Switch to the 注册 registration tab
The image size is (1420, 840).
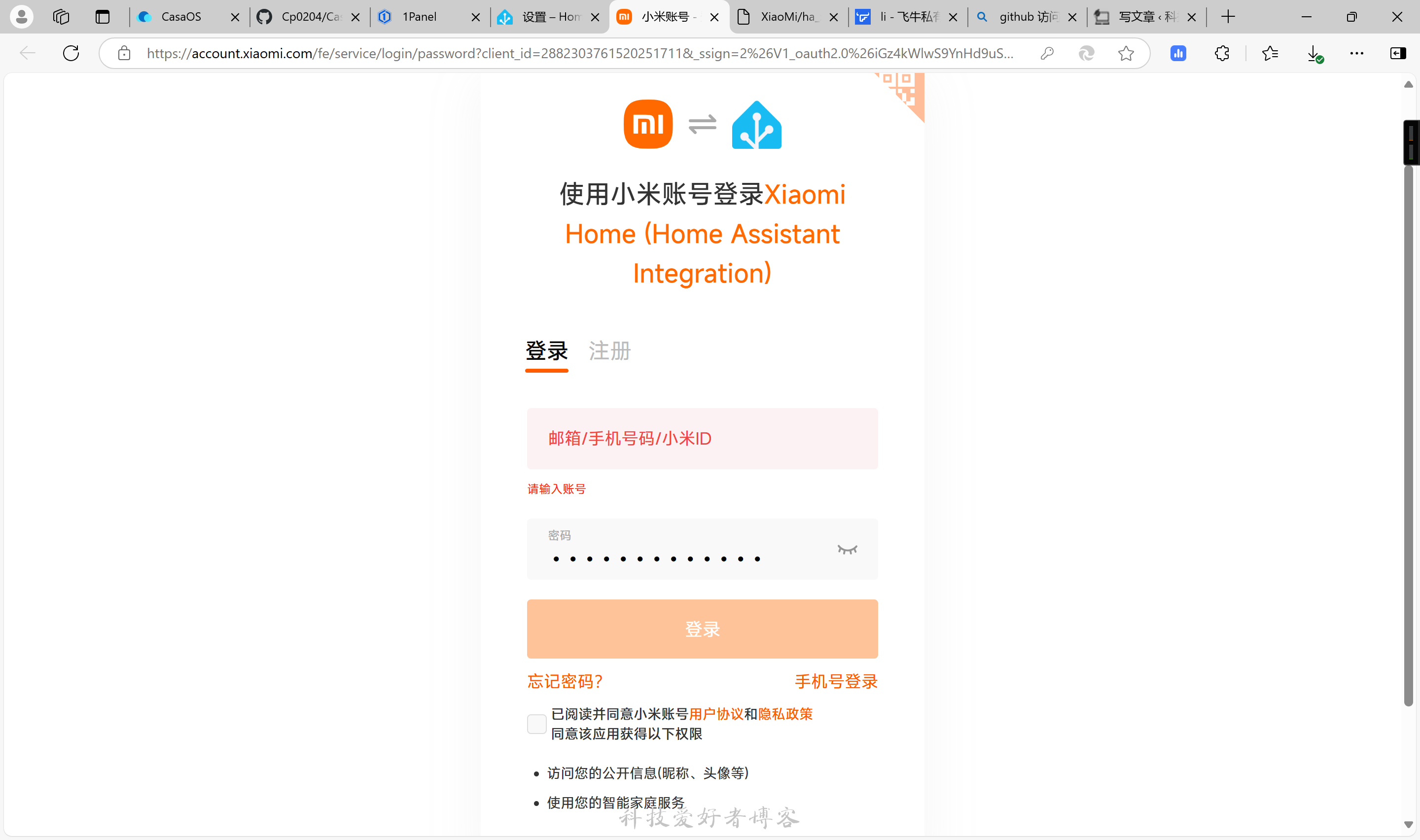[x=609, y=351]
